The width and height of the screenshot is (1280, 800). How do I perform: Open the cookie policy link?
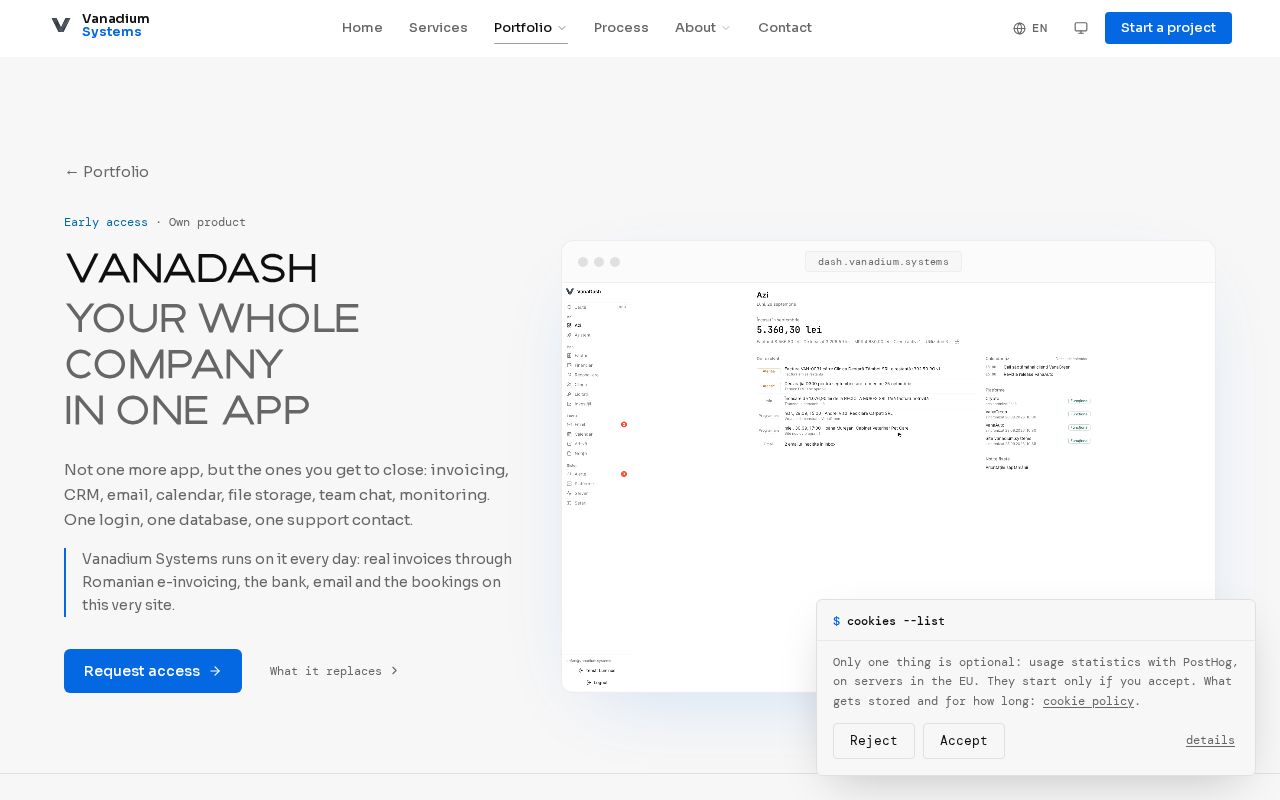[x=1088, y=701]
